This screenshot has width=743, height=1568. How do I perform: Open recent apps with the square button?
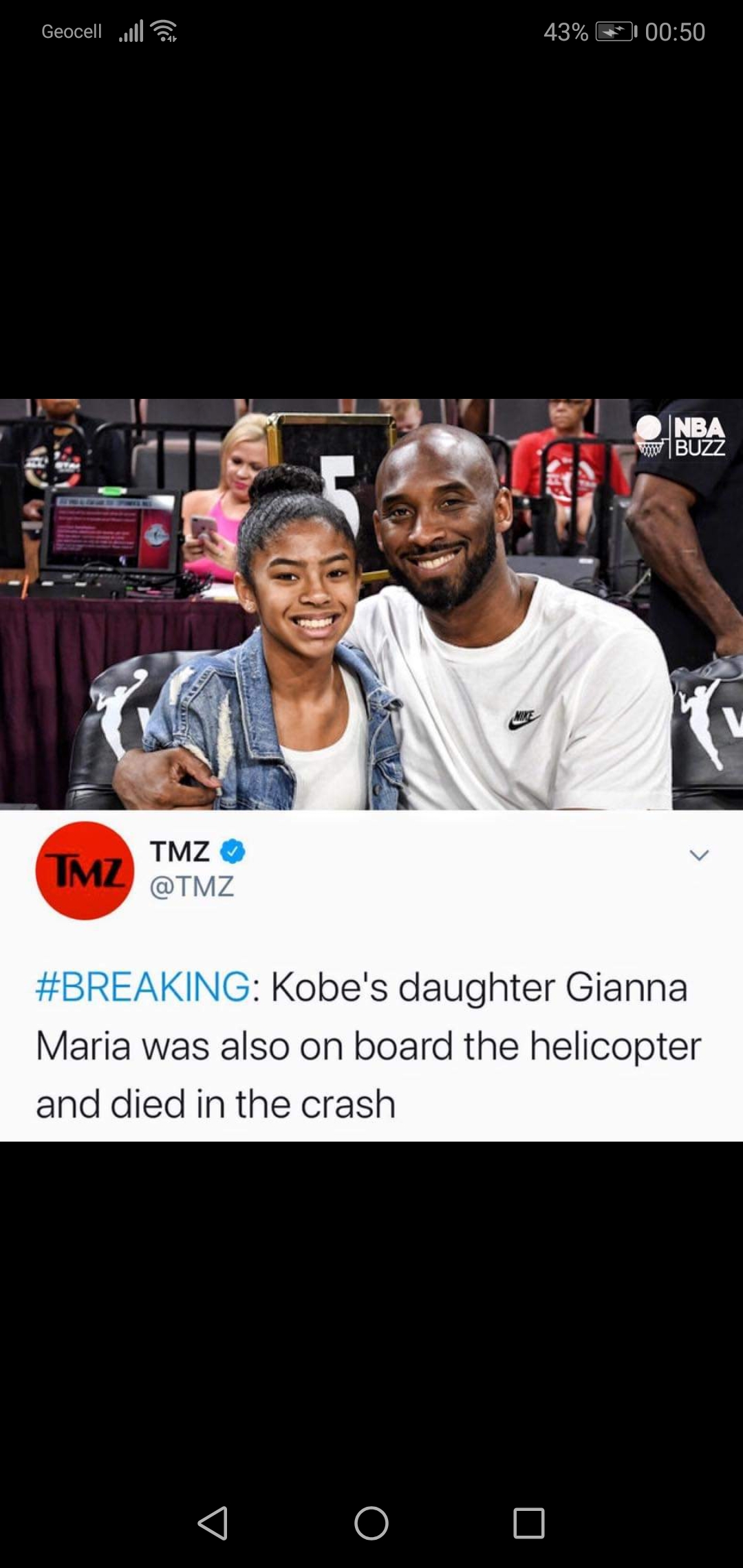529,1523
